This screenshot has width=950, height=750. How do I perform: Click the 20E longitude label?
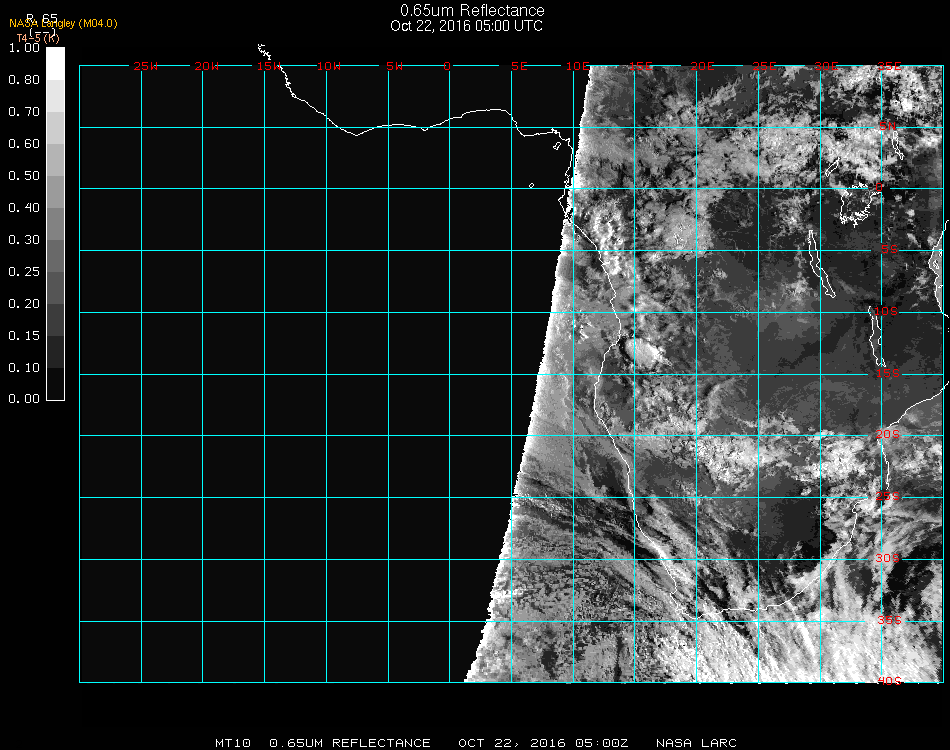(703, 67)
